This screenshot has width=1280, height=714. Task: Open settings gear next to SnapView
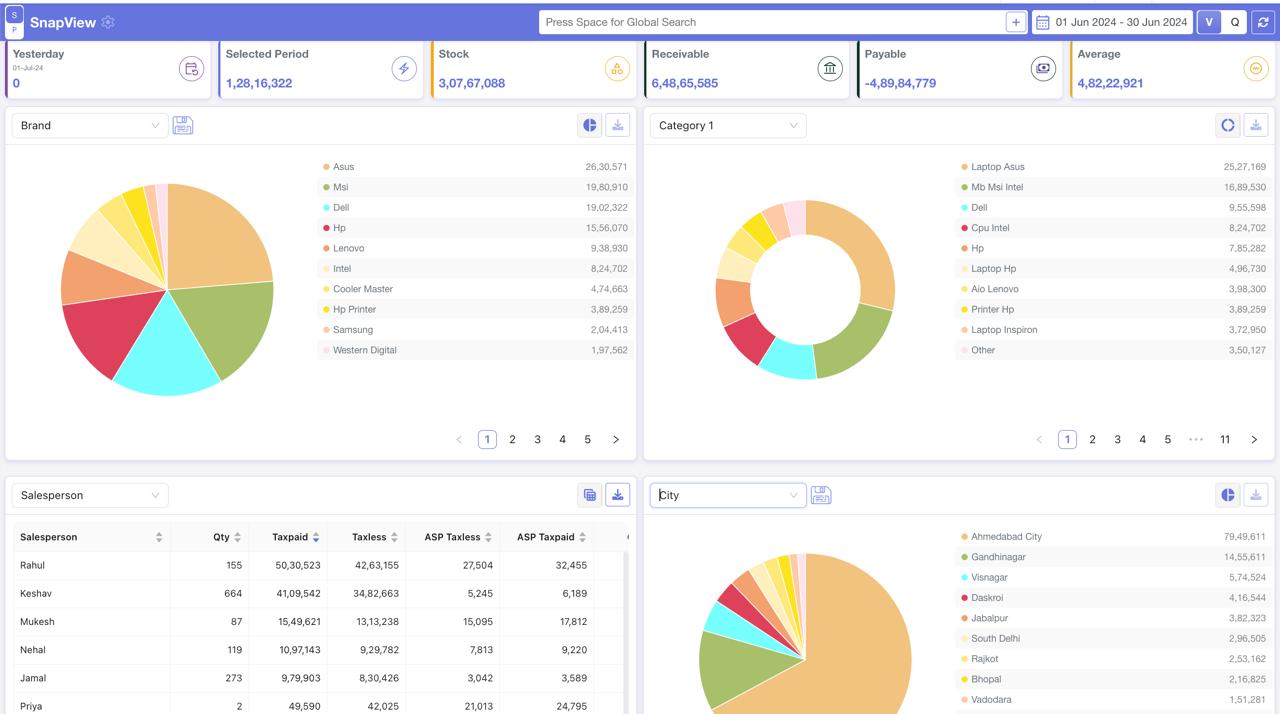point(108,22)
